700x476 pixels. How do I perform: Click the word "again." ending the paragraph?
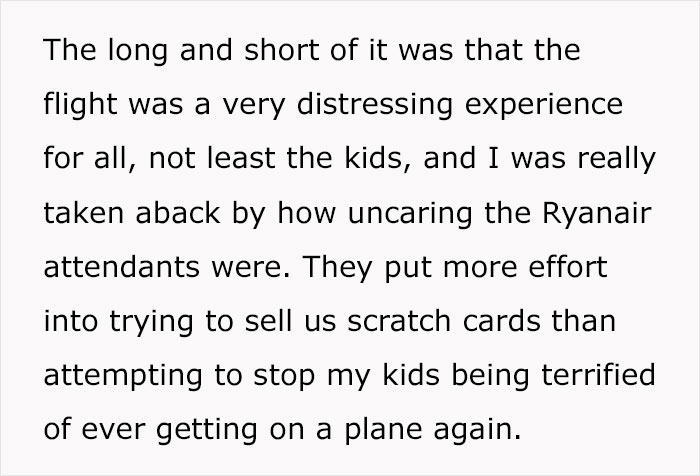click(x=477, y=430)
